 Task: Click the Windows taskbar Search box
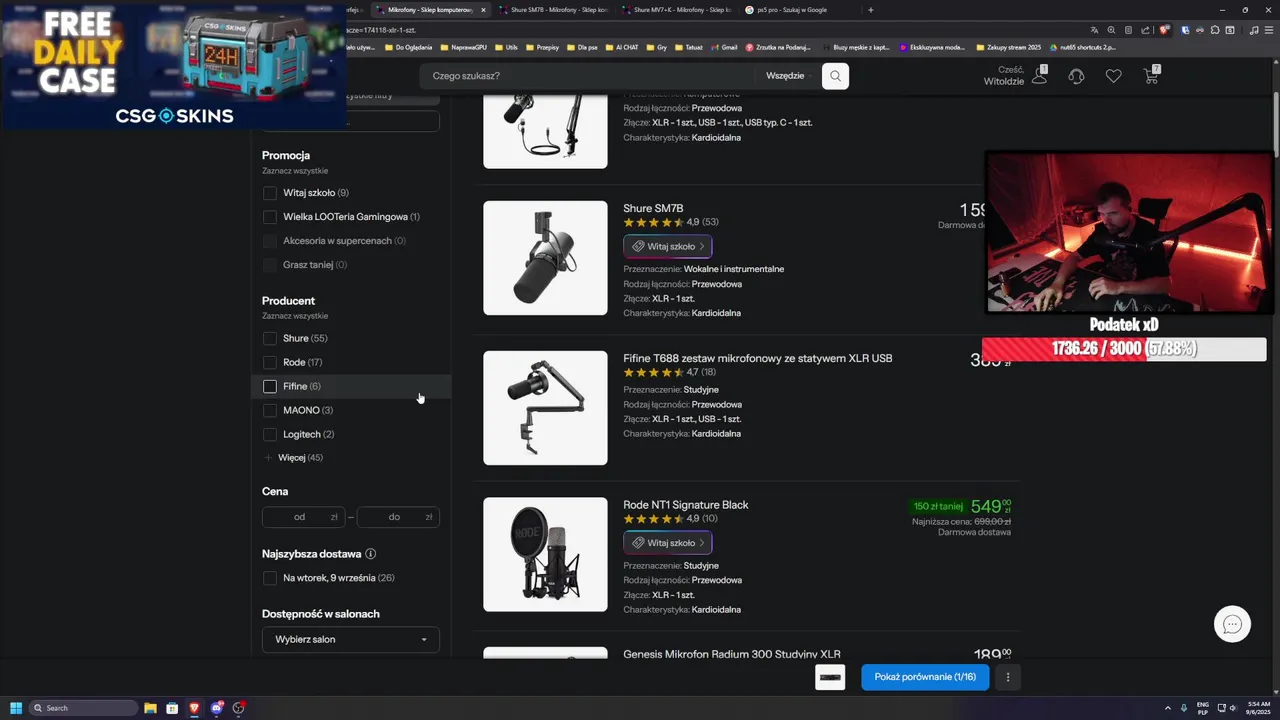click(84, 708)
